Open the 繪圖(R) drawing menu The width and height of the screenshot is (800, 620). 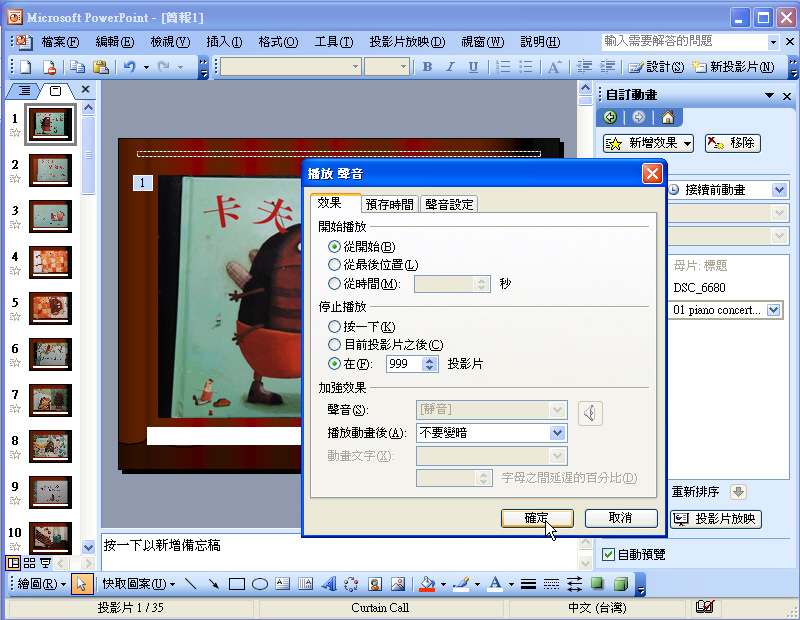coord(42,584)
